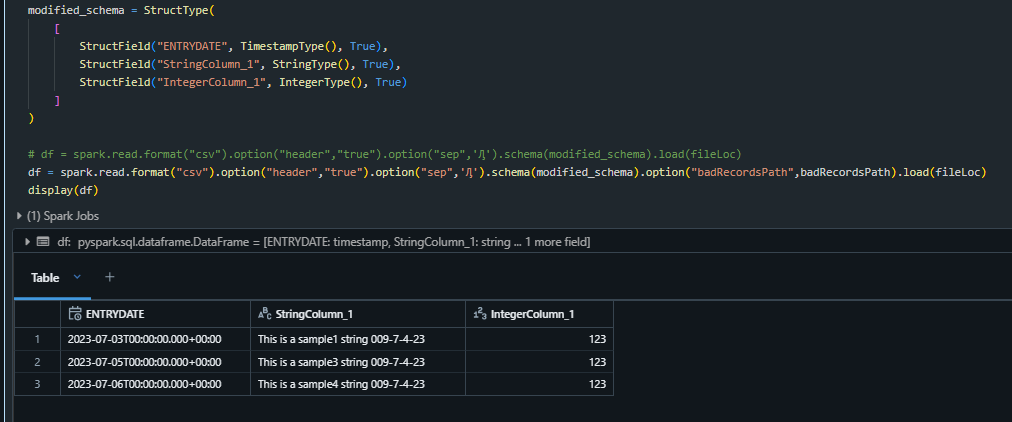Select row number 2 in the table

[x=37, y=361]
